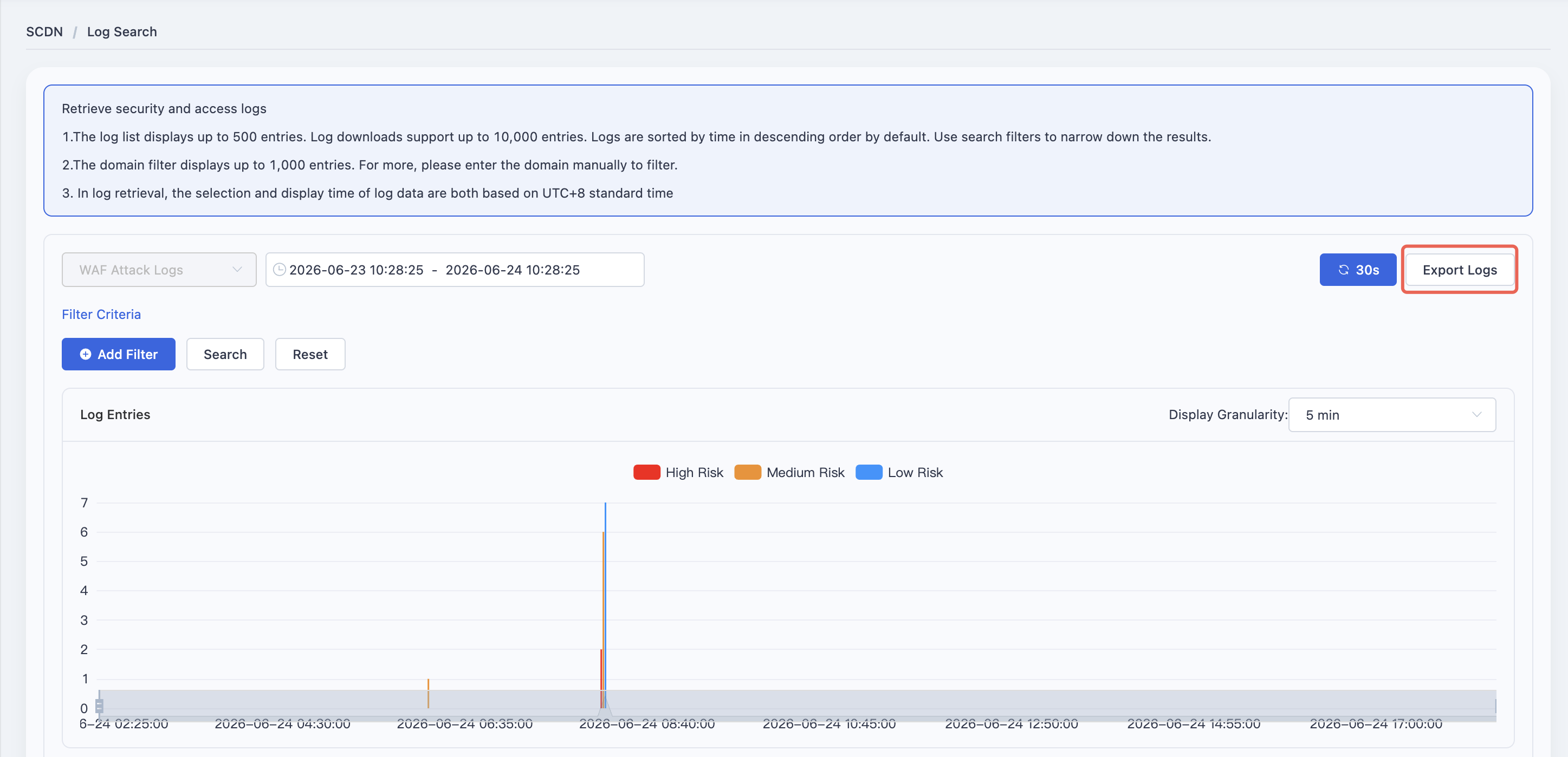Viewport: 1568px width, 757px height.
Task: Toggle the Low Risk legend swatch
Action: [869, 472]
